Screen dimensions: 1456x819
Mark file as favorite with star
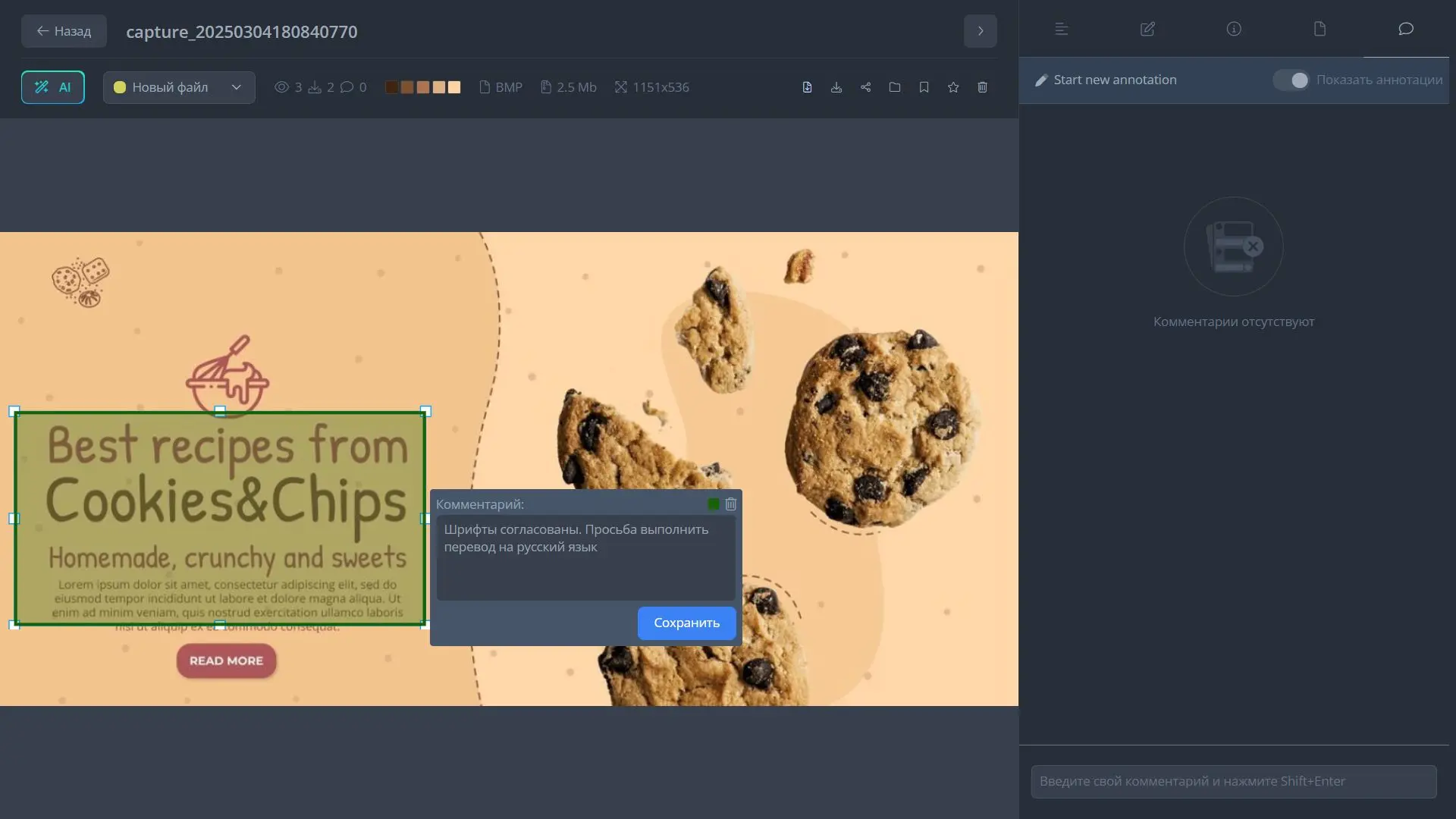(953, 87)
